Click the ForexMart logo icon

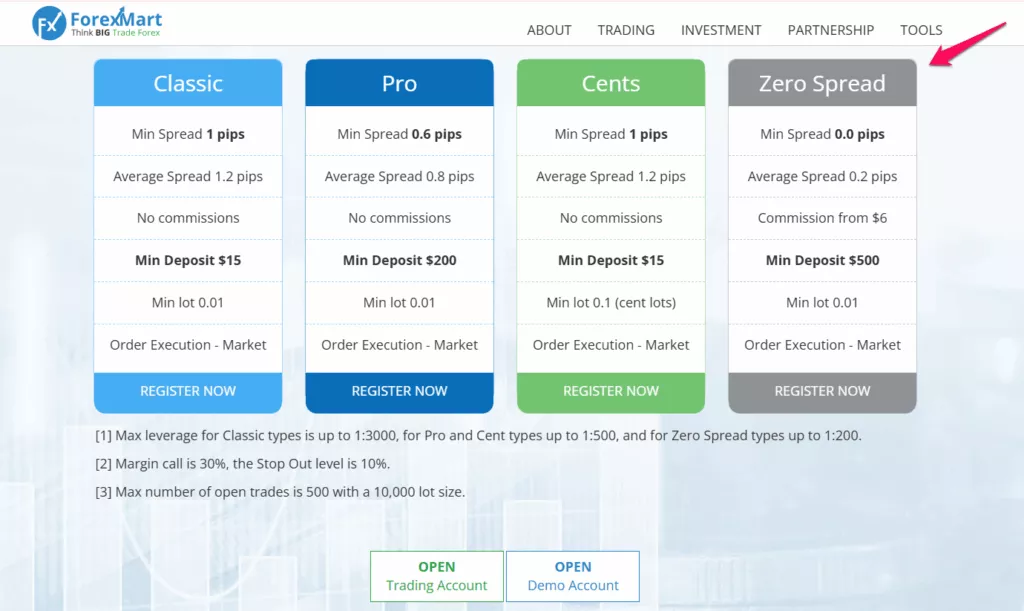point(49,23)
